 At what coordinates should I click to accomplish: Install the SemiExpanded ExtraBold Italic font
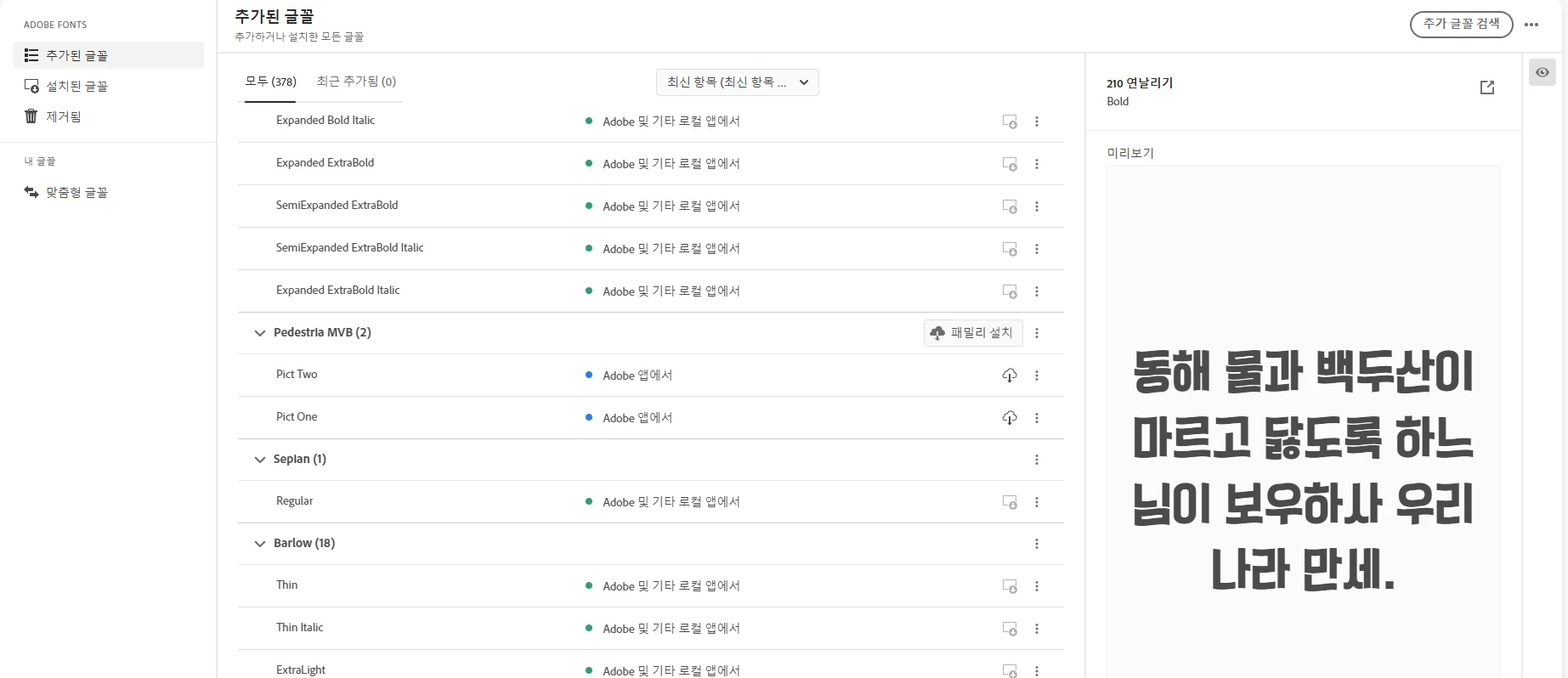(x=1010, y=249)
